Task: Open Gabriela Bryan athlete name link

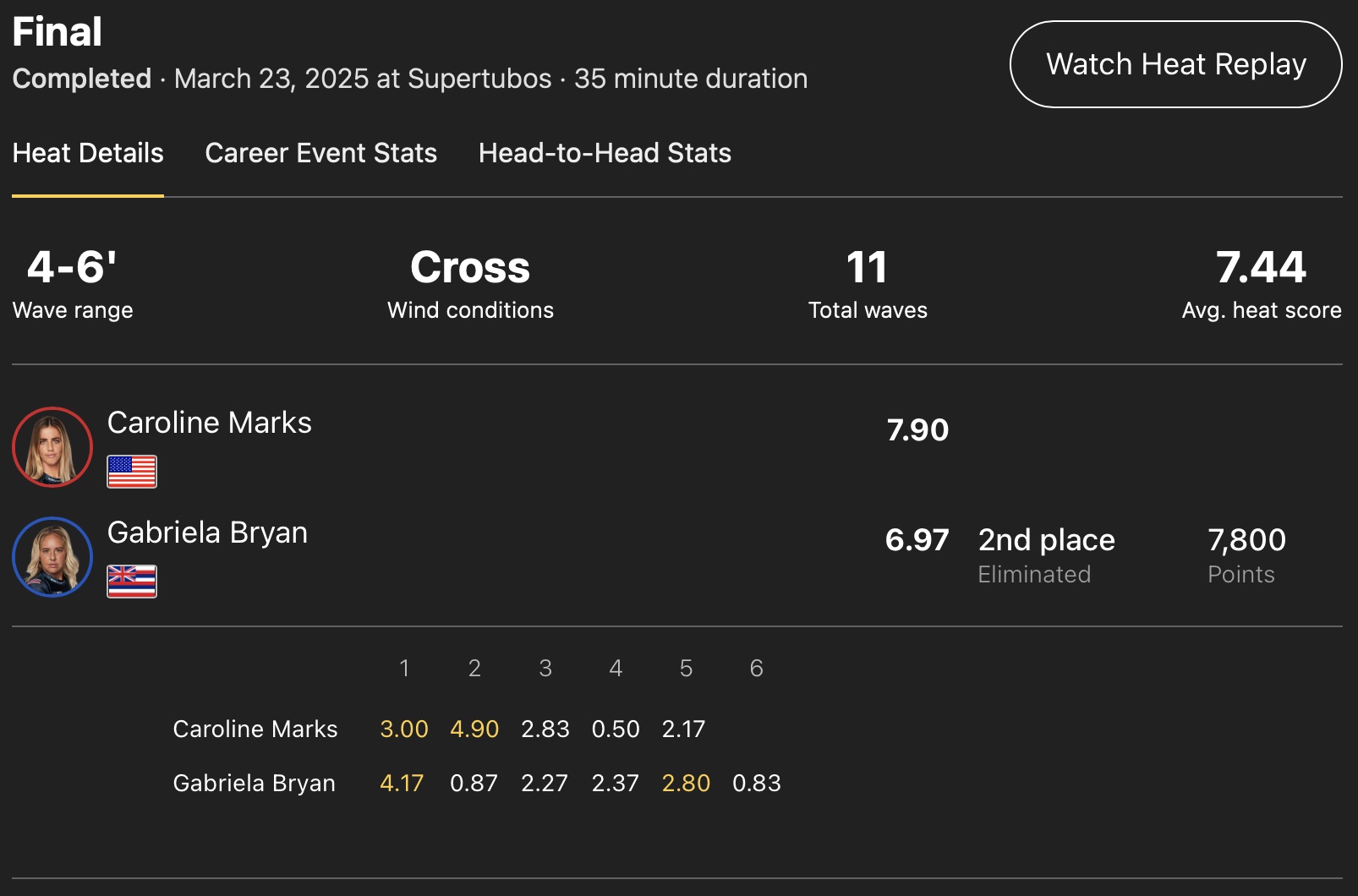Action: tap(208, 533)
